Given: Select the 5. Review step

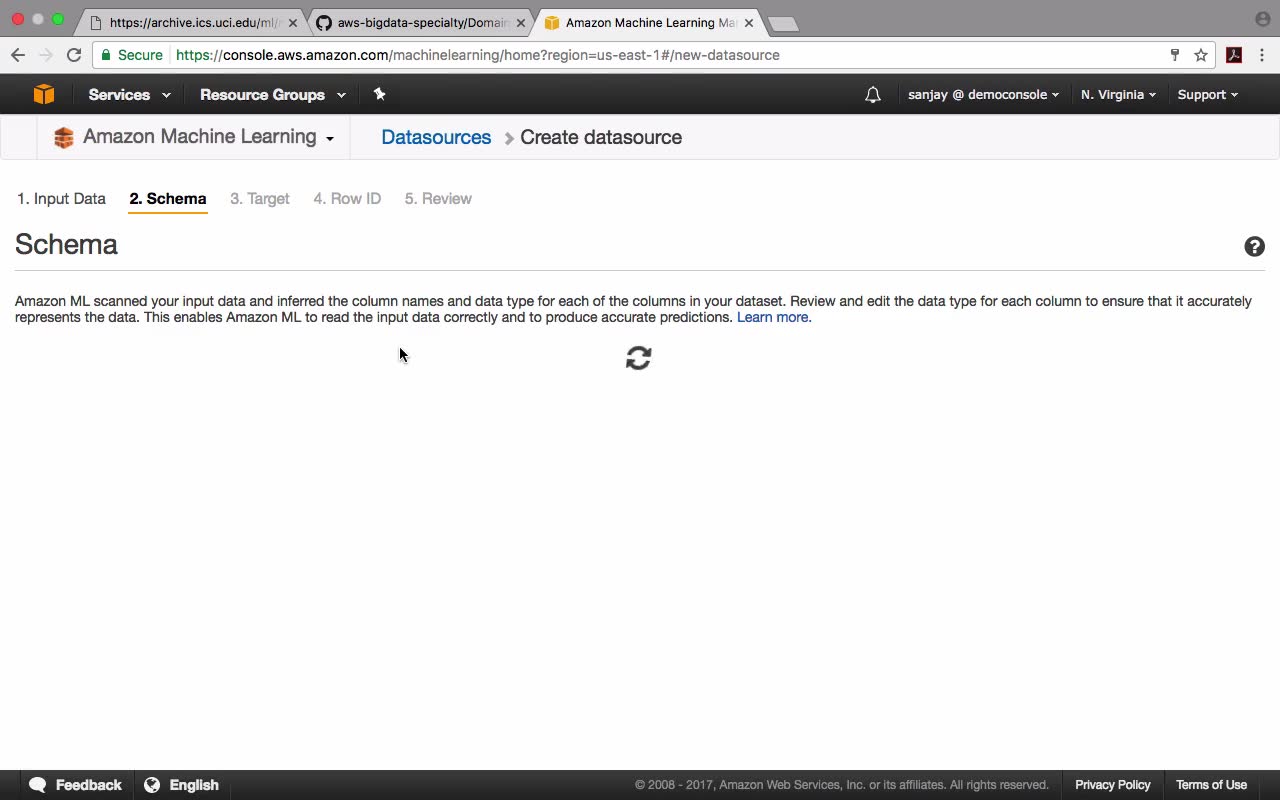Looking at the screenshot, I should (x=438, y=199).
